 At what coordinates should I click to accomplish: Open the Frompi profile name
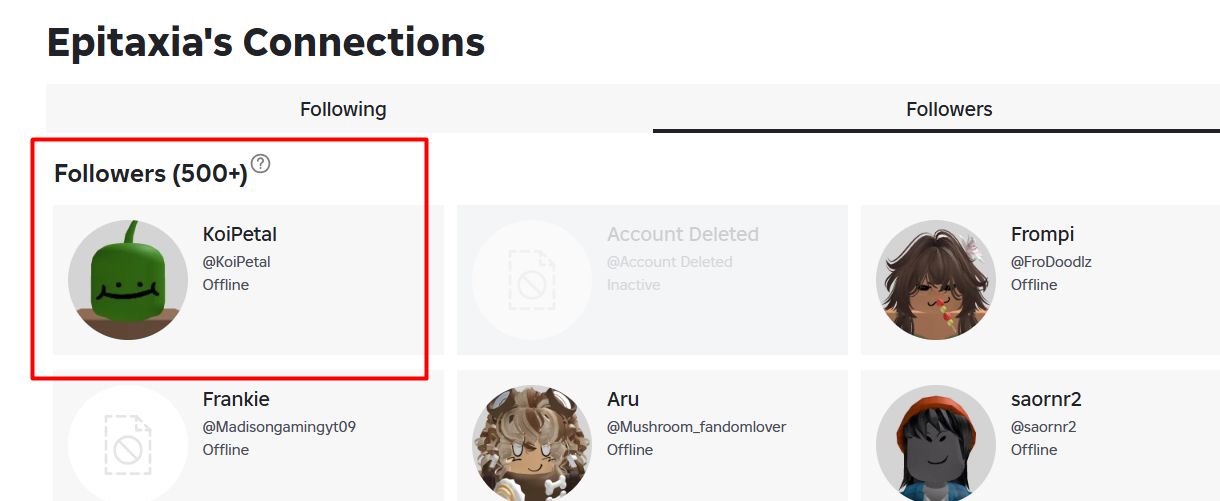[x=1042, y=235]
